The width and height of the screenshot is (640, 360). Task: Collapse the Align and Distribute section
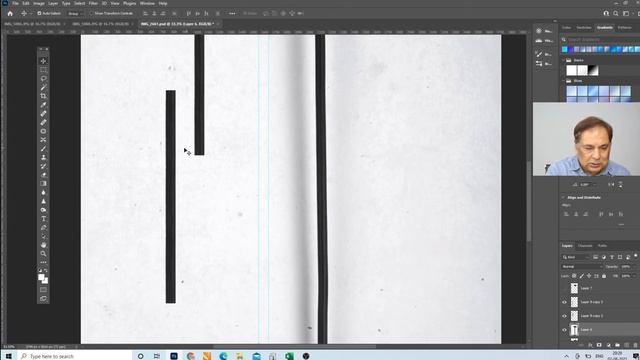coord(563,198)
